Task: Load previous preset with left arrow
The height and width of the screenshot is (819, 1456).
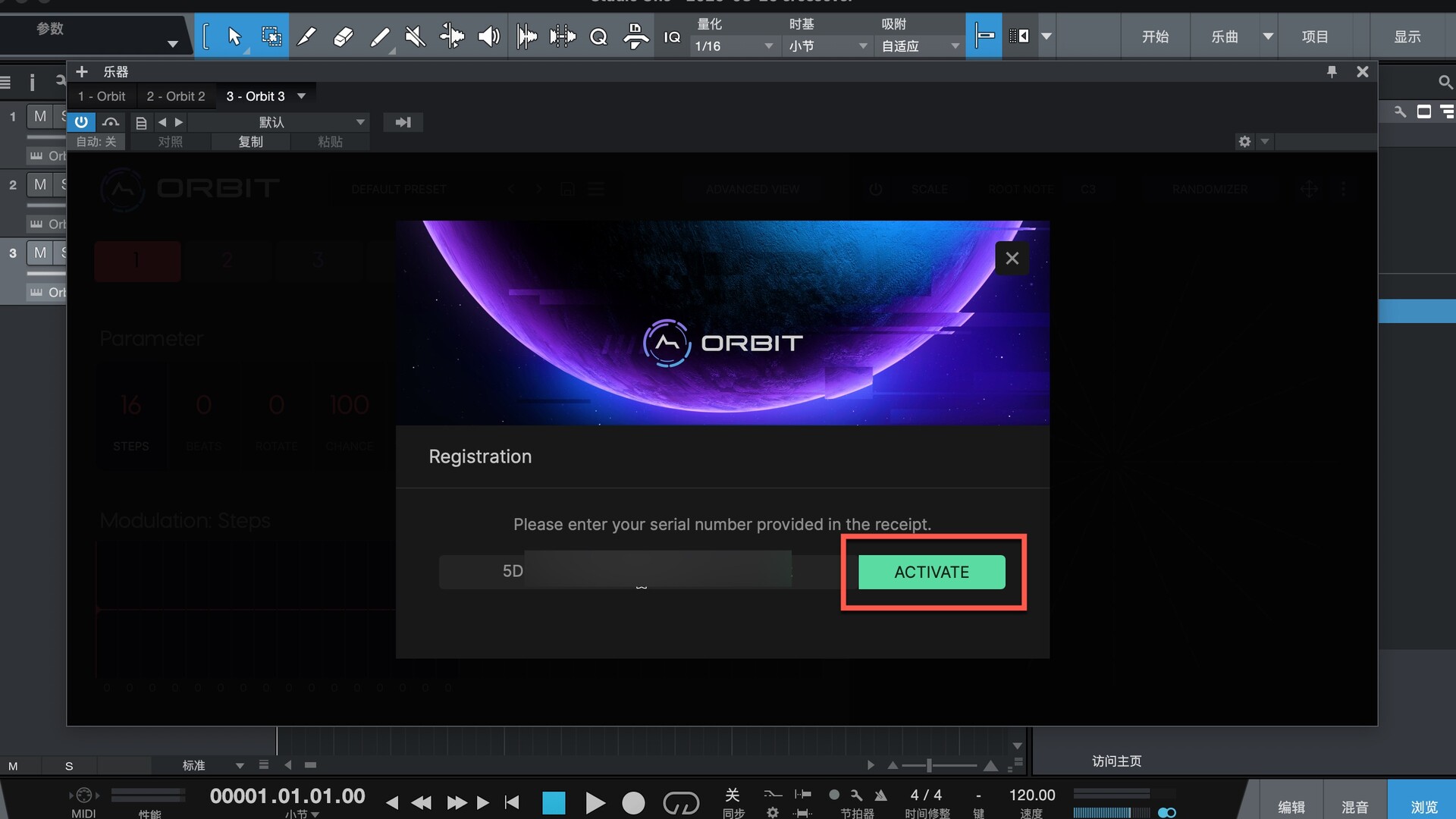Action: pos(162,122)
